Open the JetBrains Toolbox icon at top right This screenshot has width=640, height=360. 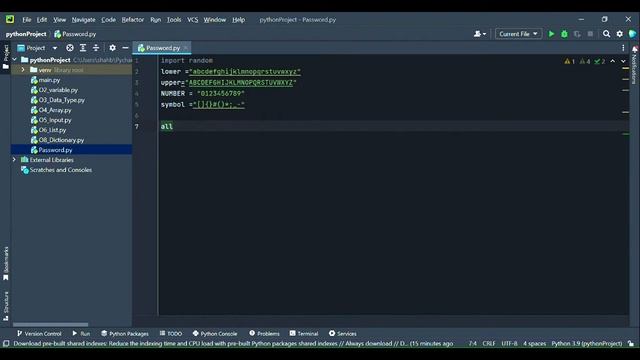[632, 34]
